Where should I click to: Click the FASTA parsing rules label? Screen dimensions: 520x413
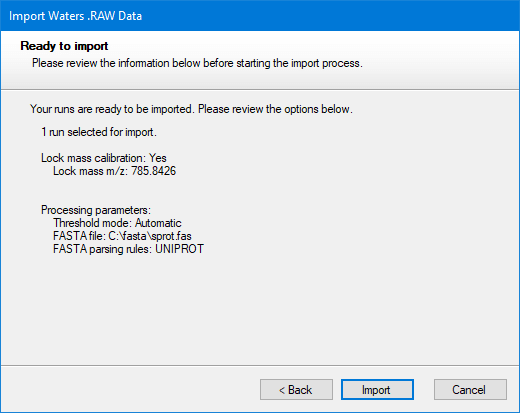click(103, 249)
